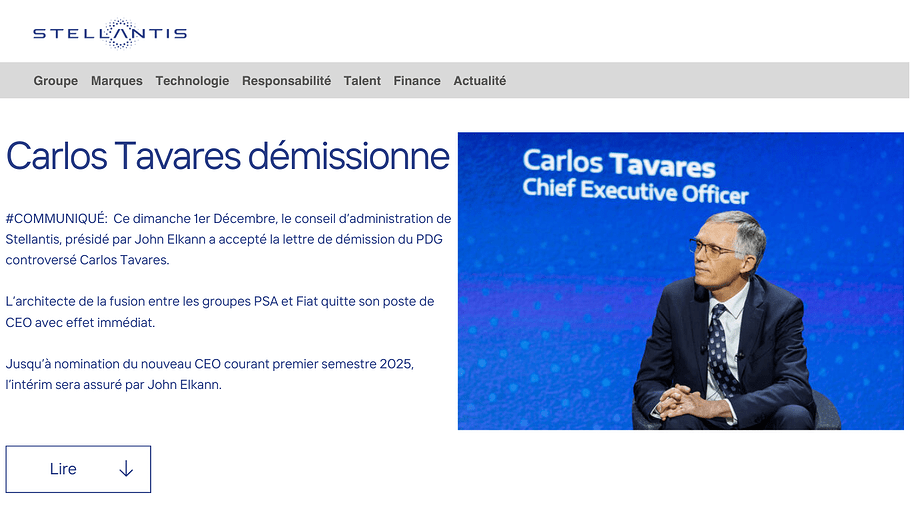Click the "Chief Executive Officer" caption in the image
910x511 pixels.
pyautogui.click(x=635, y=190)
